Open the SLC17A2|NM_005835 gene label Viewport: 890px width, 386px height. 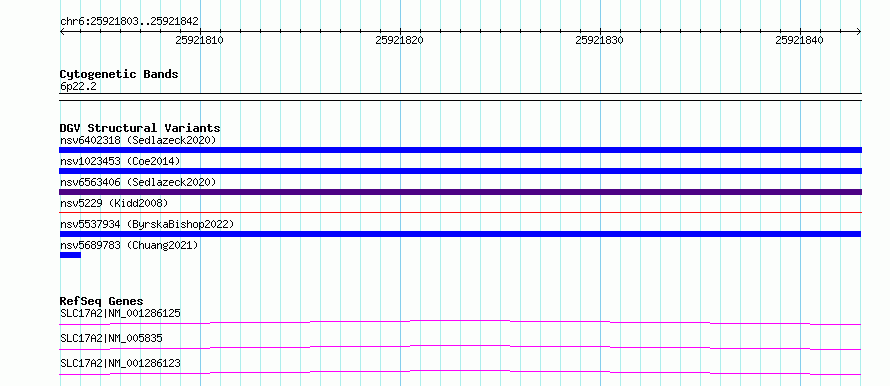tap(111, 338)
